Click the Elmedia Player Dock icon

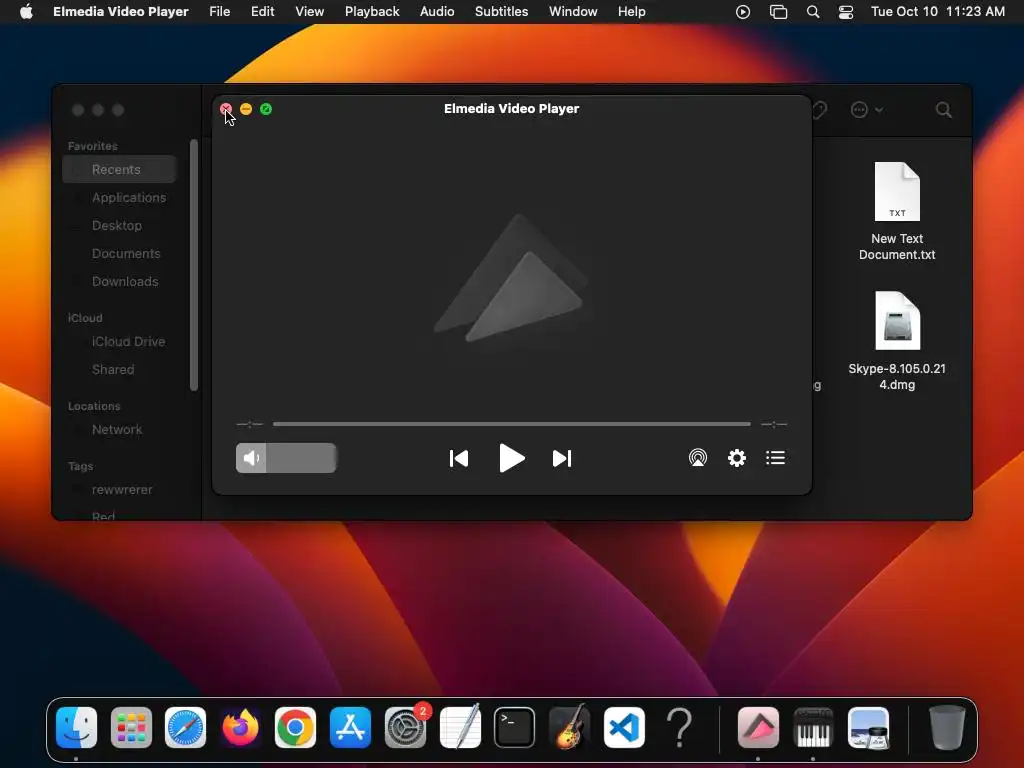758,727
